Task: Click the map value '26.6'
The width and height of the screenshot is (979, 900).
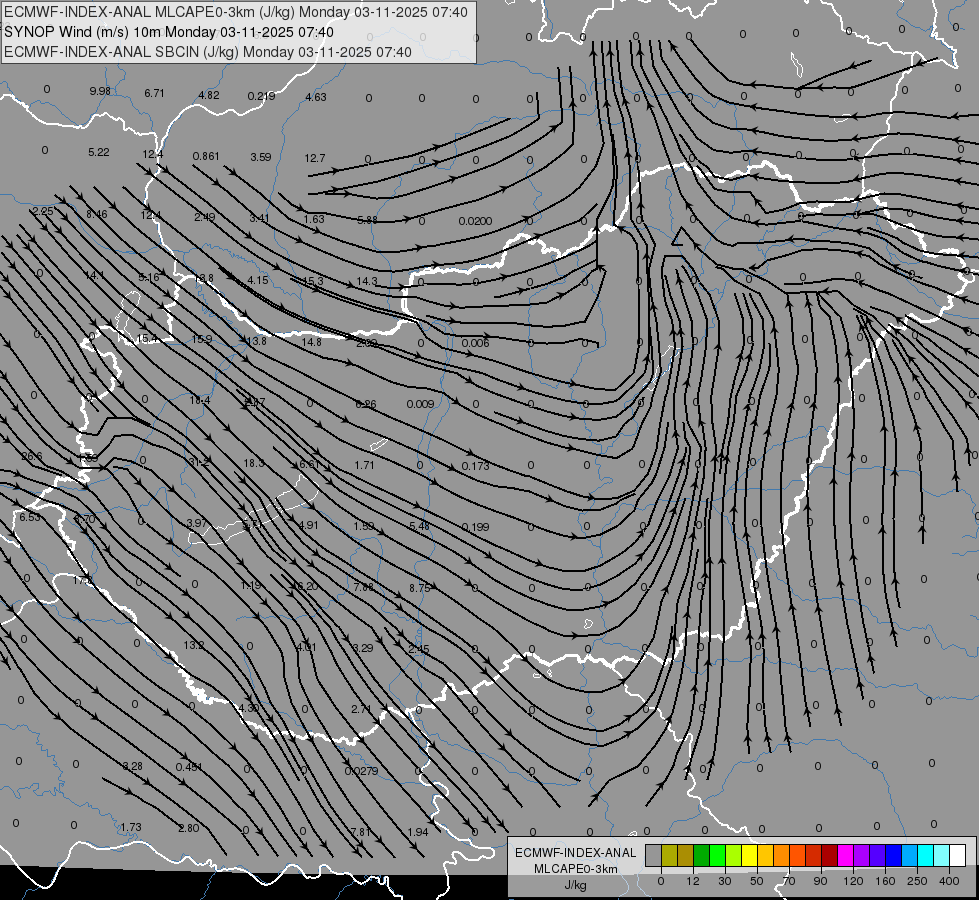Action: pos(32,456)
